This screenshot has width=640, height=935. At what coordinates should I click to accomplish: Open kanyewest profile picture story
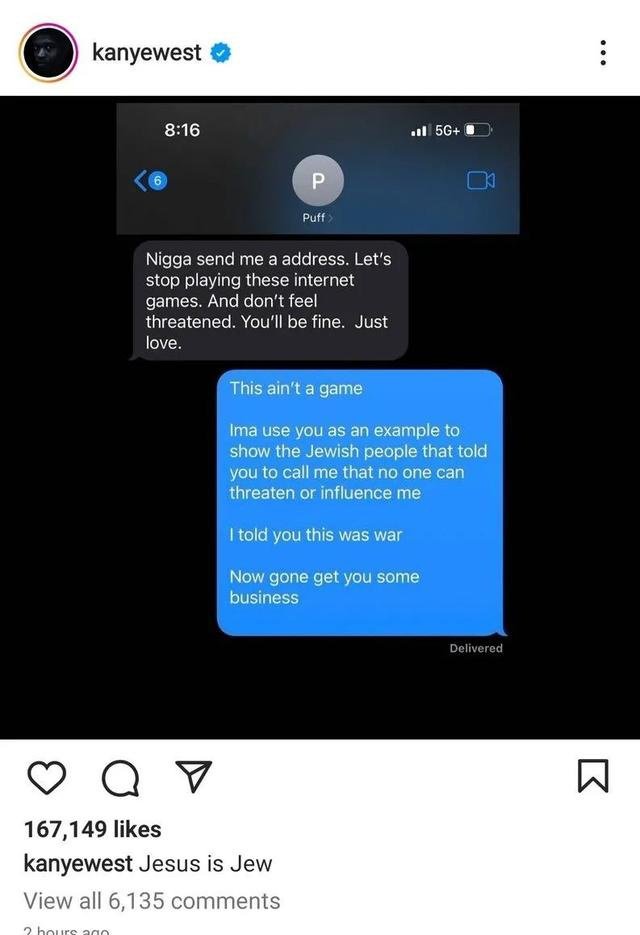click(48, 52)
